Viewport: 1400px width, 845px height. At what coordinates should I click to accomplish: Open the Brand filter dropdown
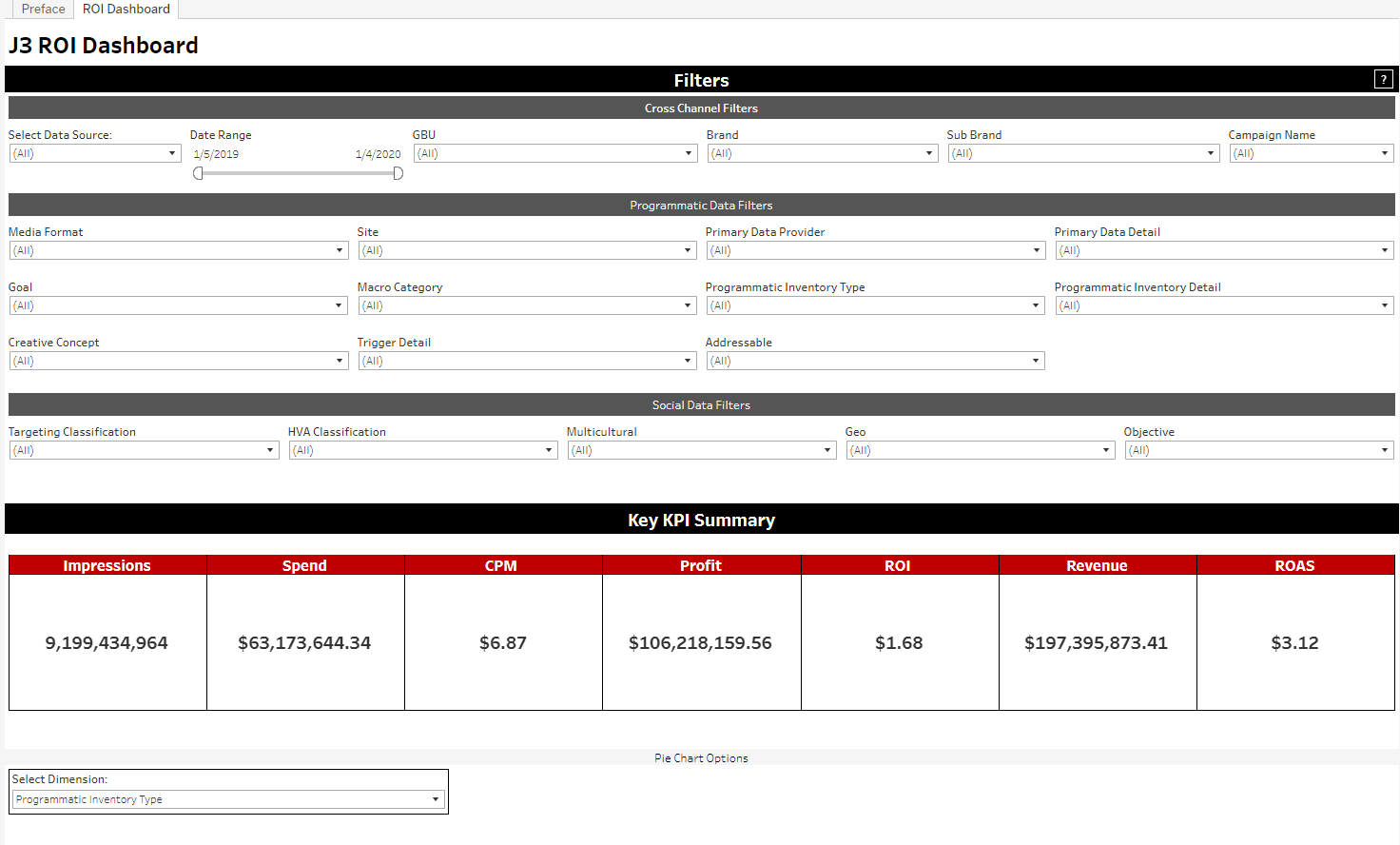coord(823,153)
